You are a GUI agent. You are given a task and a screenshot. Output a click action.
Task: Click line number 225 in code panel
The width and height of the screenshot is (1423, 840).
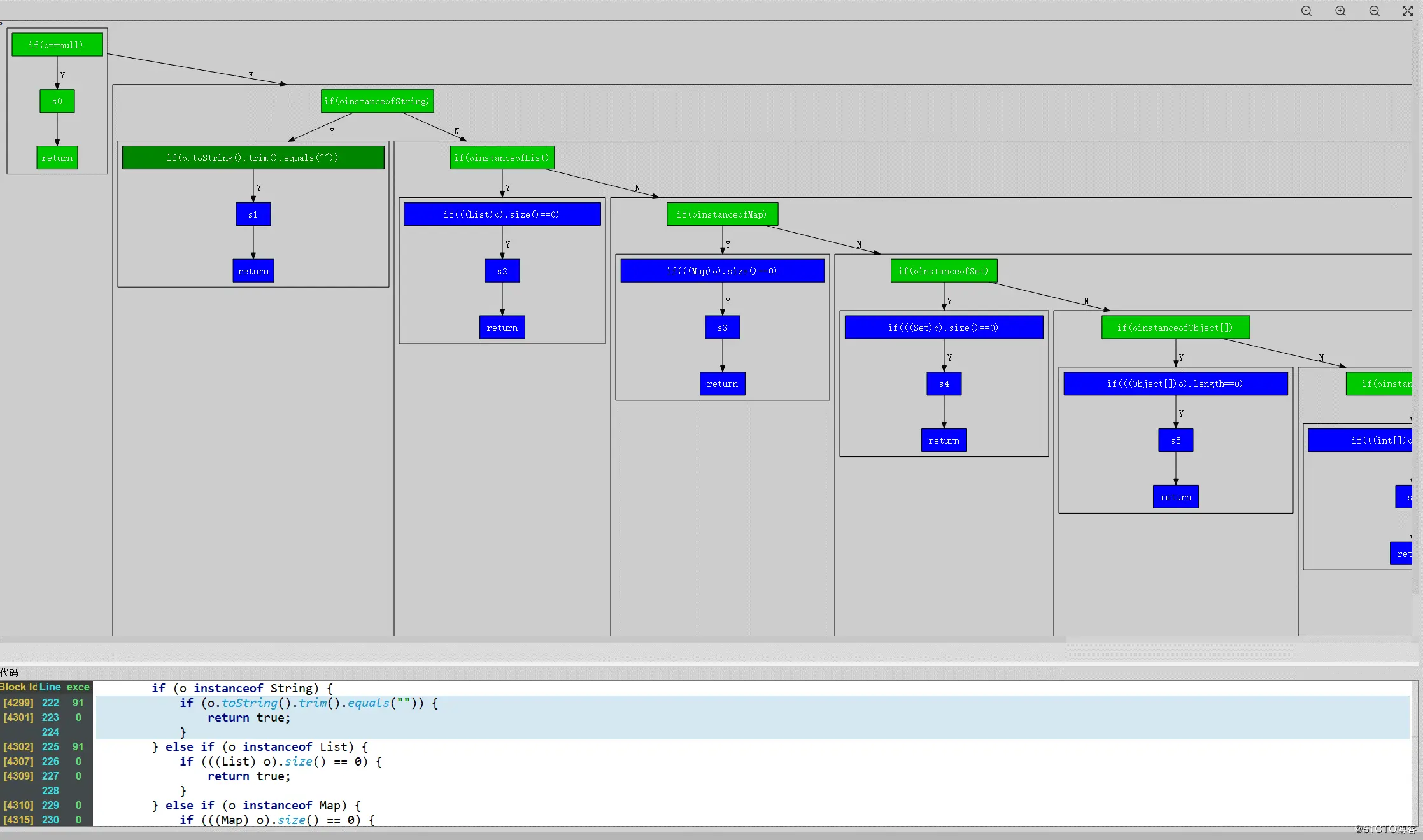tap(50, 746)
